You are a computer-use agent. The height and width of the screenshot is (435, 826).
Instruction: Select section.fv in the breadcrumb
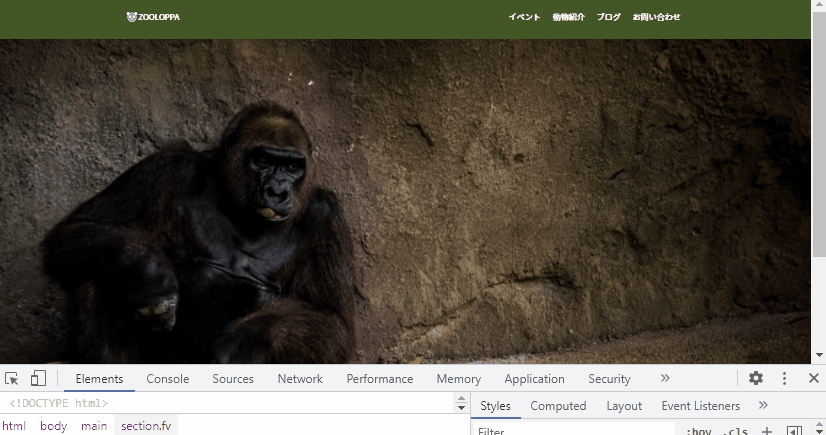tap(146, 426)
